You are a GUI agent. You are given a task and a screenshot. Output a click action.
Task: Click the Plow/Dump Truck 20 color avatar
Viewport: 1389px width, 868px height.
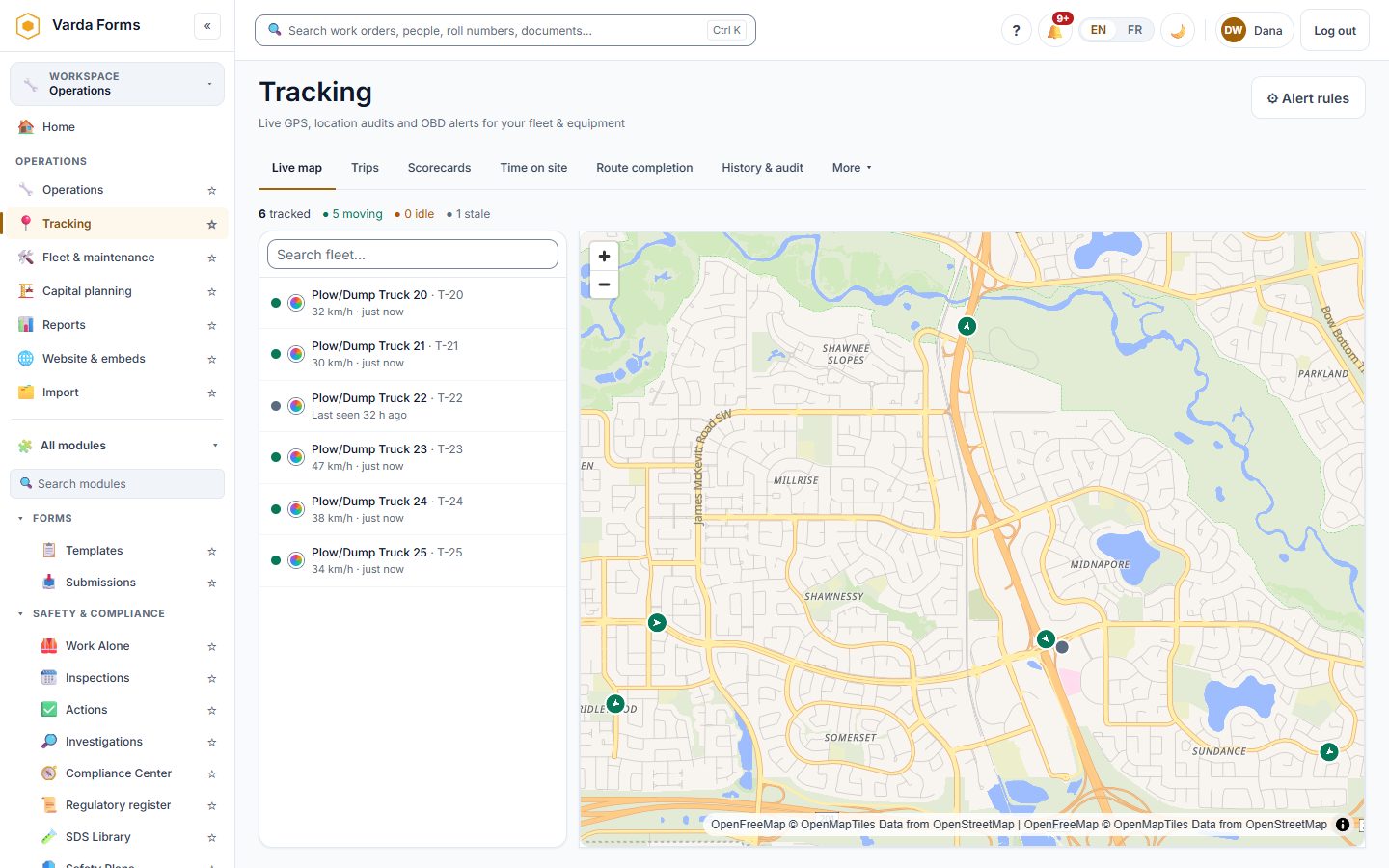(296, 303)
